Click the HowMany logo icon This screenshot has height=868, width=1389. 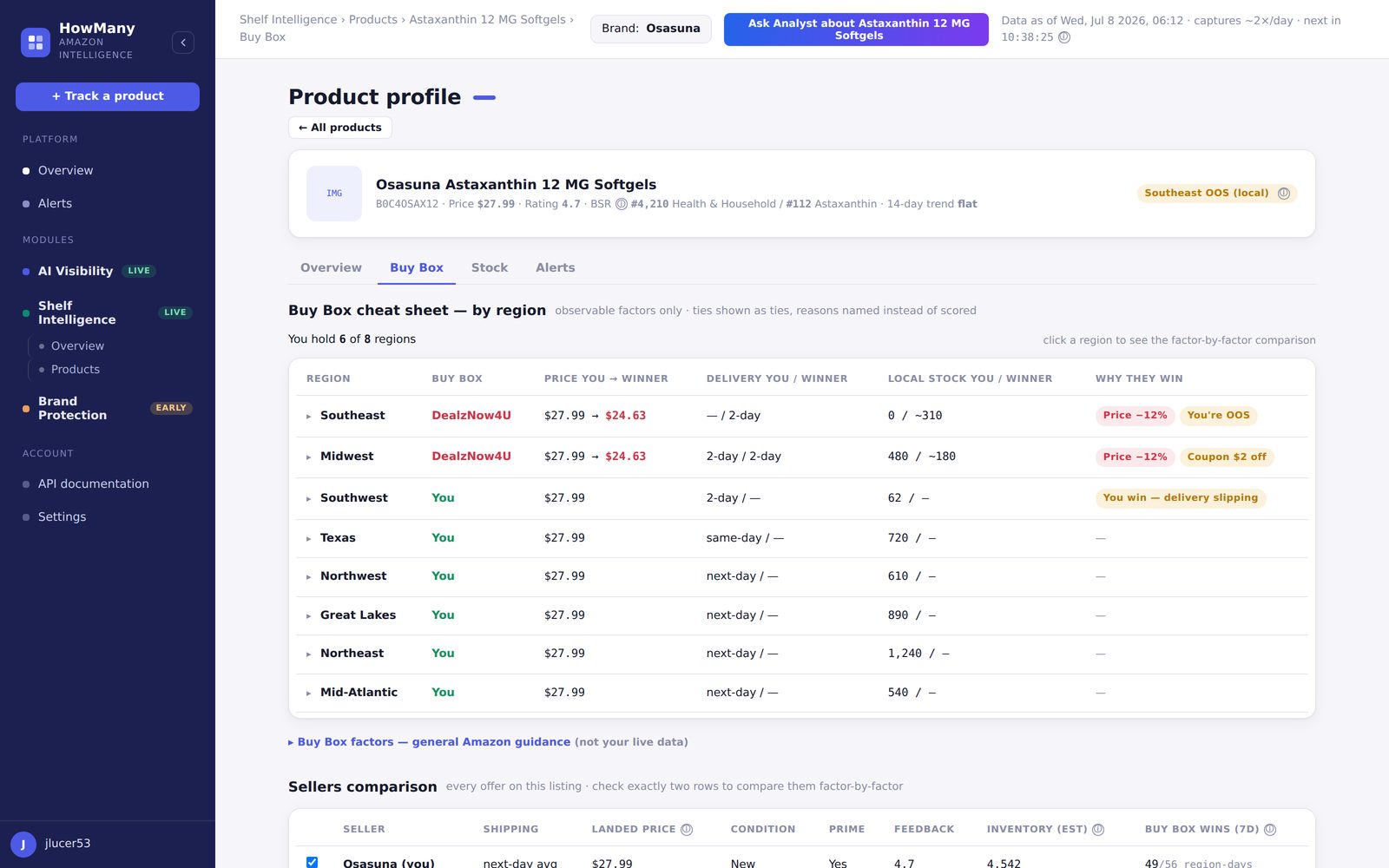pyautogui.click(x=36, y=42)
